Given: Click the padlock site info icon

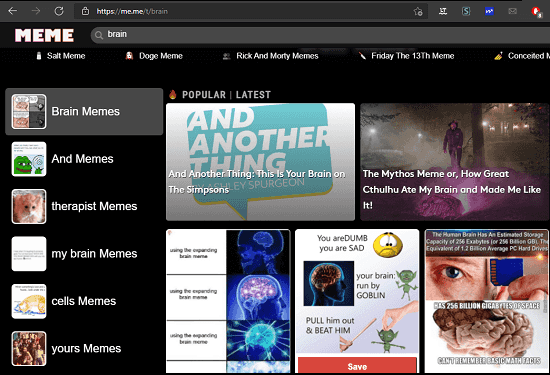Looking at the screenshot, I should 85,11.
